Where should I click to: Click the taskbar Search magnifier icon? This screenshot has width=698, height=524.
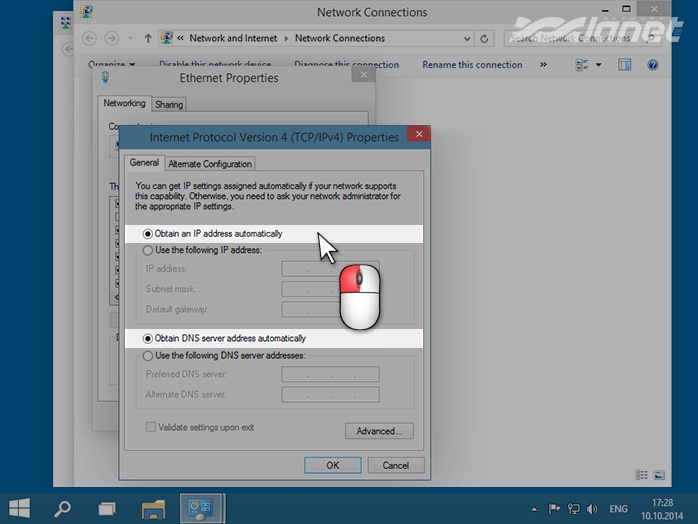coord(62,508)
